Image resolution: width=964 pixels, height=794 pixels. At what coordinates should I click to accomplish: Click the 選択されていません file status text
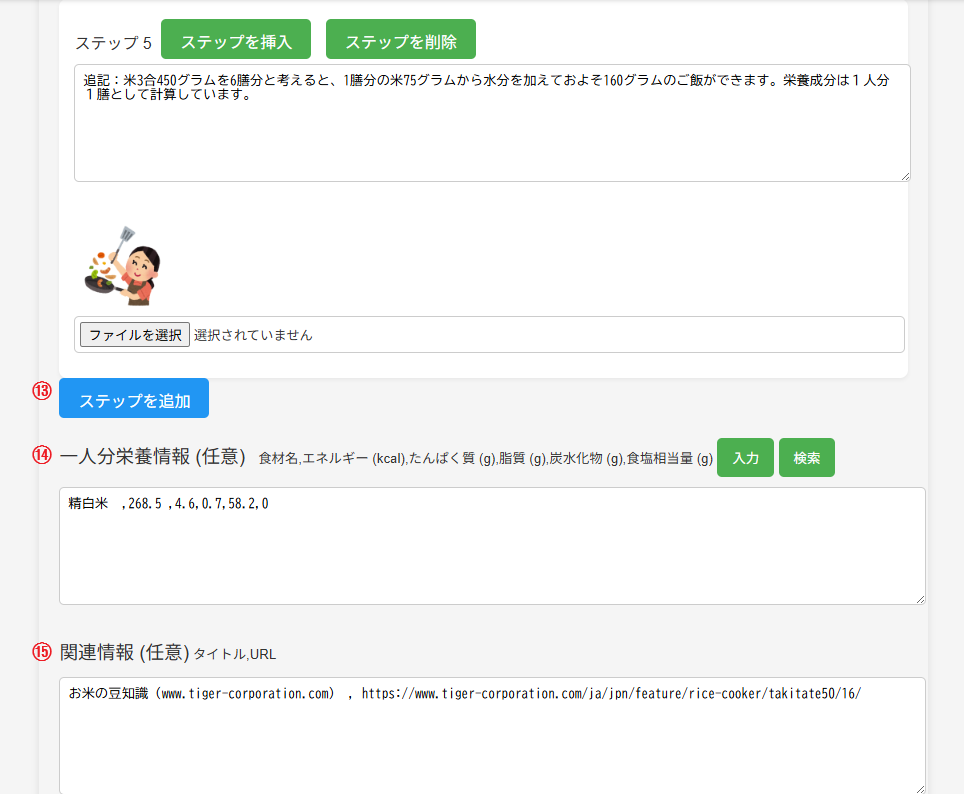click(x=253, y=335)
